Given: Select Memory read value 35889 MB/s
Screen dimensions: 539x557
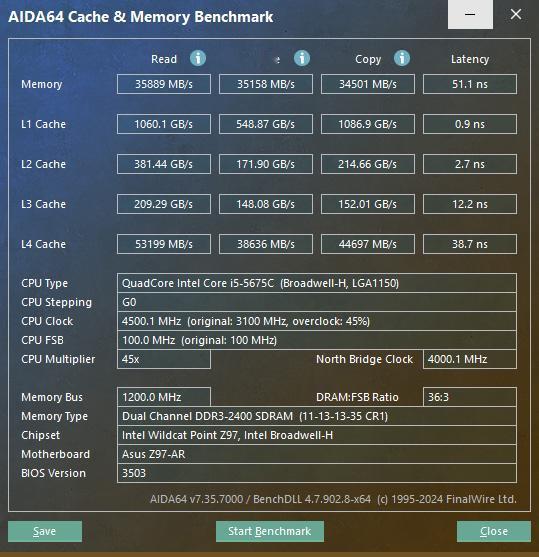Looking at the screenshot, I should click(164, 84).
